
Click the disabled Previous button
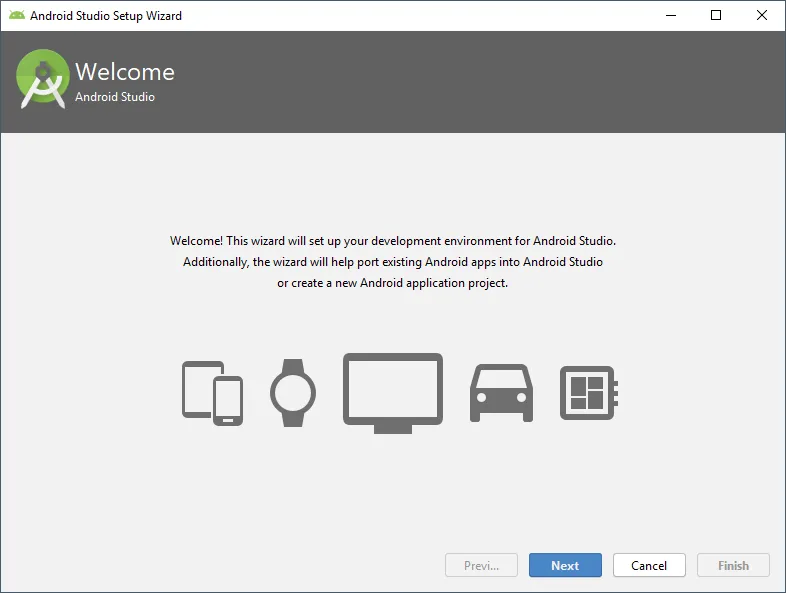pyautogui.click(x=481, y=565)
